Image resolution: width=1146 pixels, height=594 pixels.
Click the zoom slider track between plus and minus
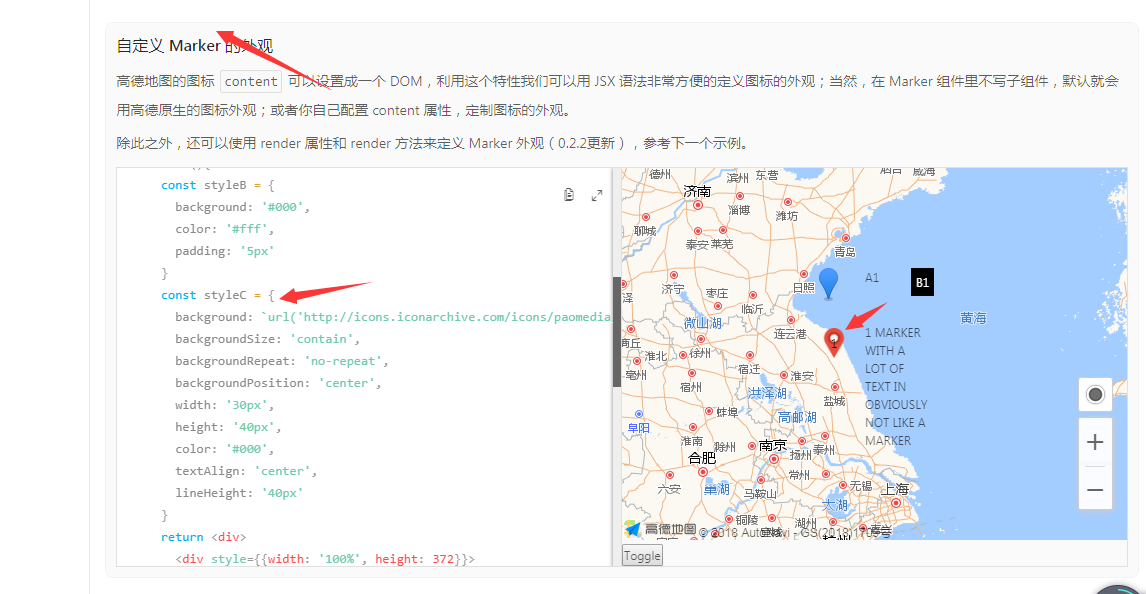point(1095,465)
